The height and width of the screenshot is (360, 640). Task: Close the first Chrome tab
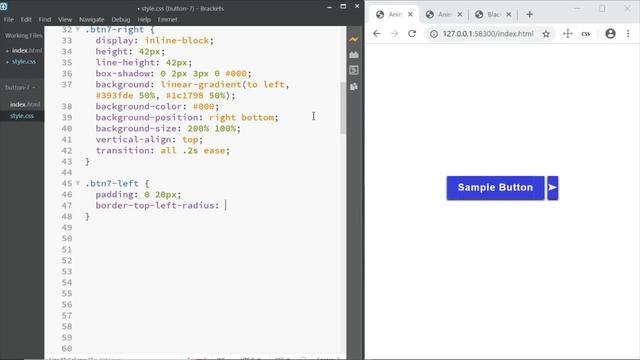410,14
